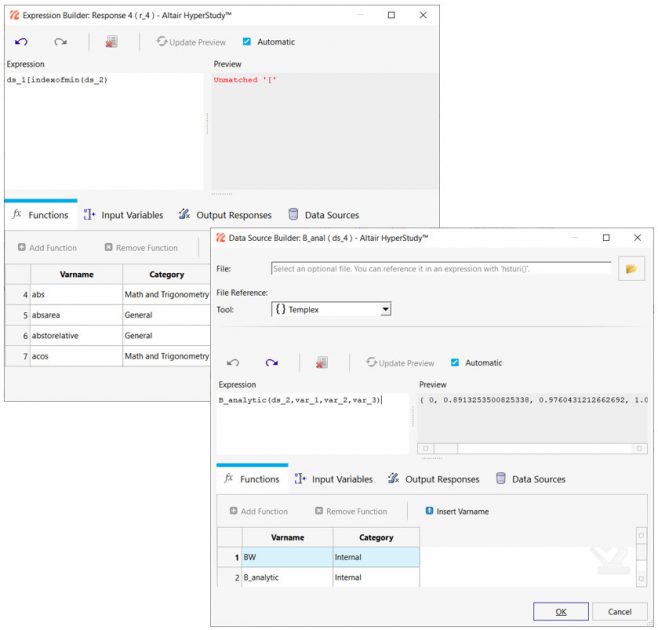
Task: Click the redo arrow in Data Source Builder
Action: click(x=271, y=363)
